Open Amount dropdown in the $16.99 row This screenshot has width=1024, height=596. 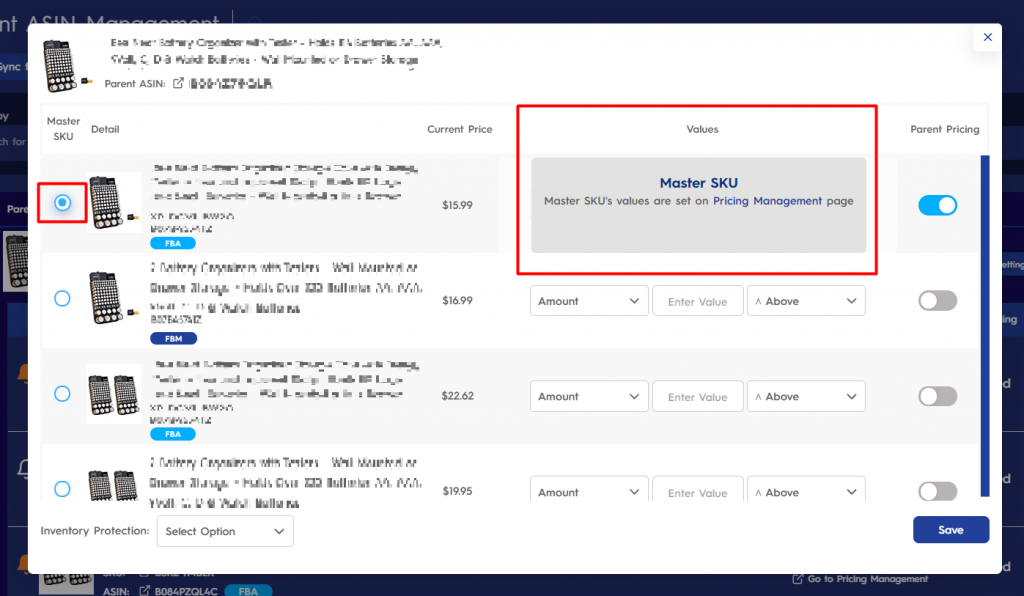point(589,301)
